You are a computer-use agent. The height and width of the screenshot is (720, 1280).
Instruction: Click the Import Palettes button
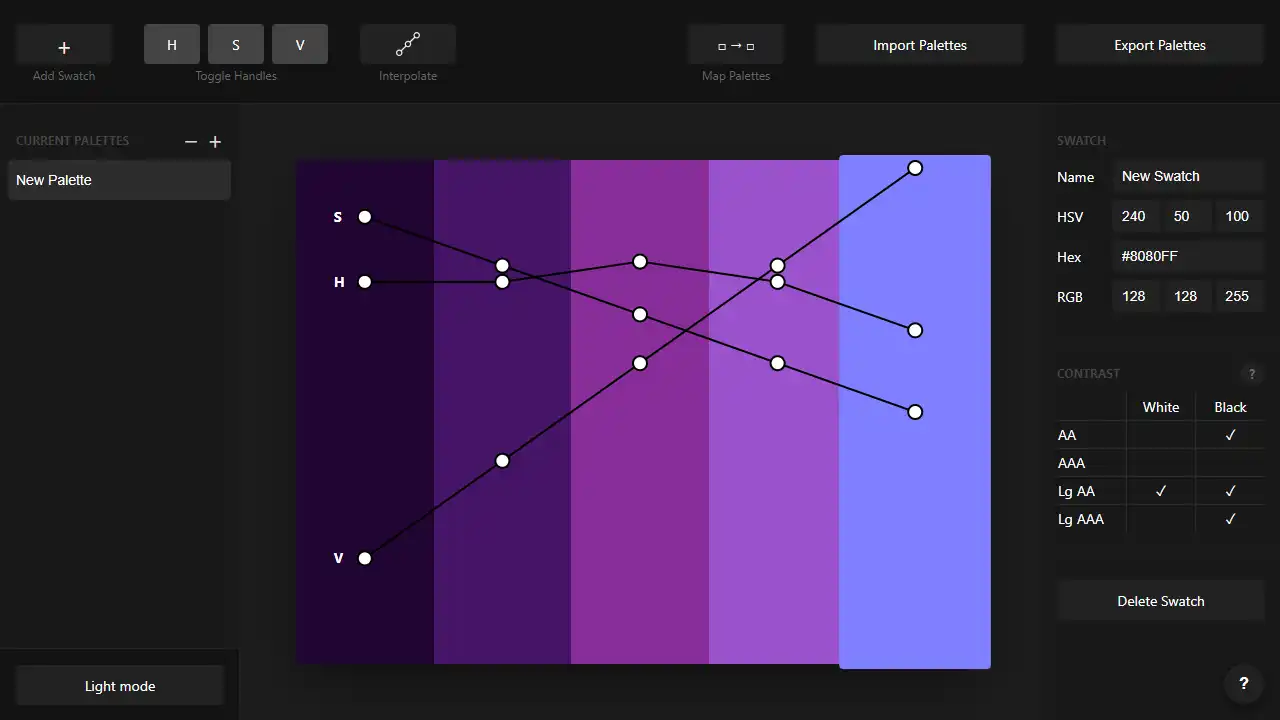(919, 44)
